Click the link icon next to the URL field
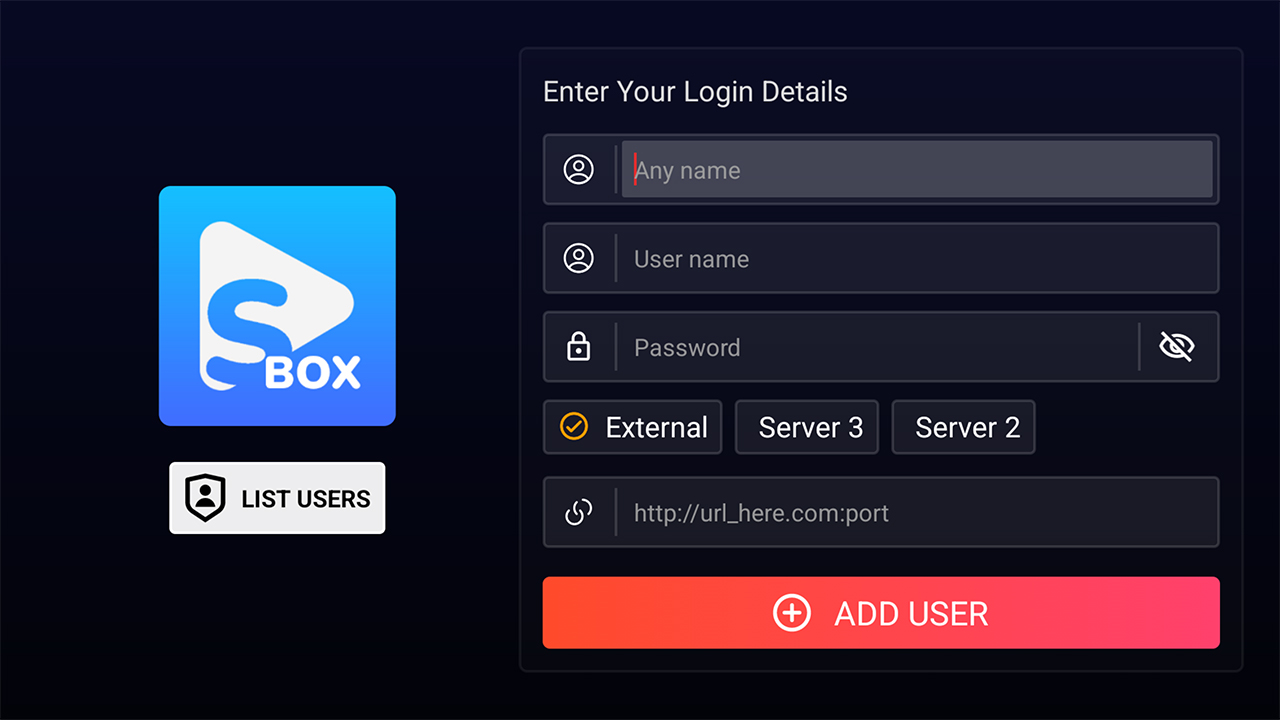Image resolution: width=1280 pixels, height=720 pixels. 578,512
